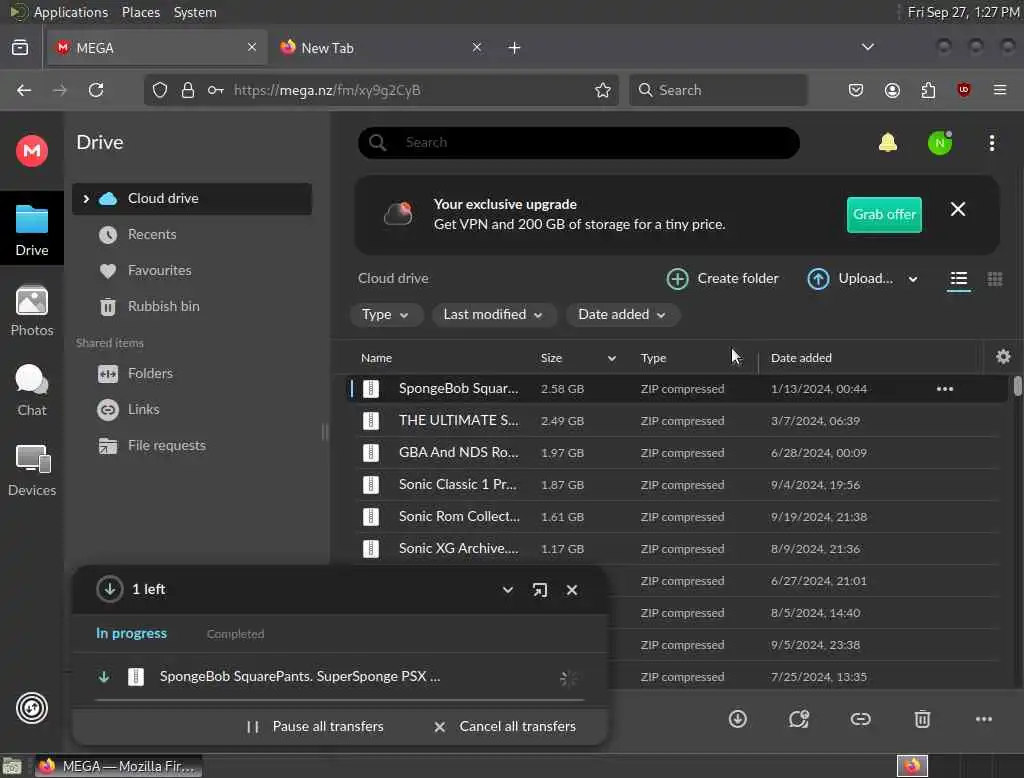Viewport: 1024px width, 778px height.
Task: Open Firefox extensions puzzle icon
Action: pyautogui.click(x=928, y=90)
